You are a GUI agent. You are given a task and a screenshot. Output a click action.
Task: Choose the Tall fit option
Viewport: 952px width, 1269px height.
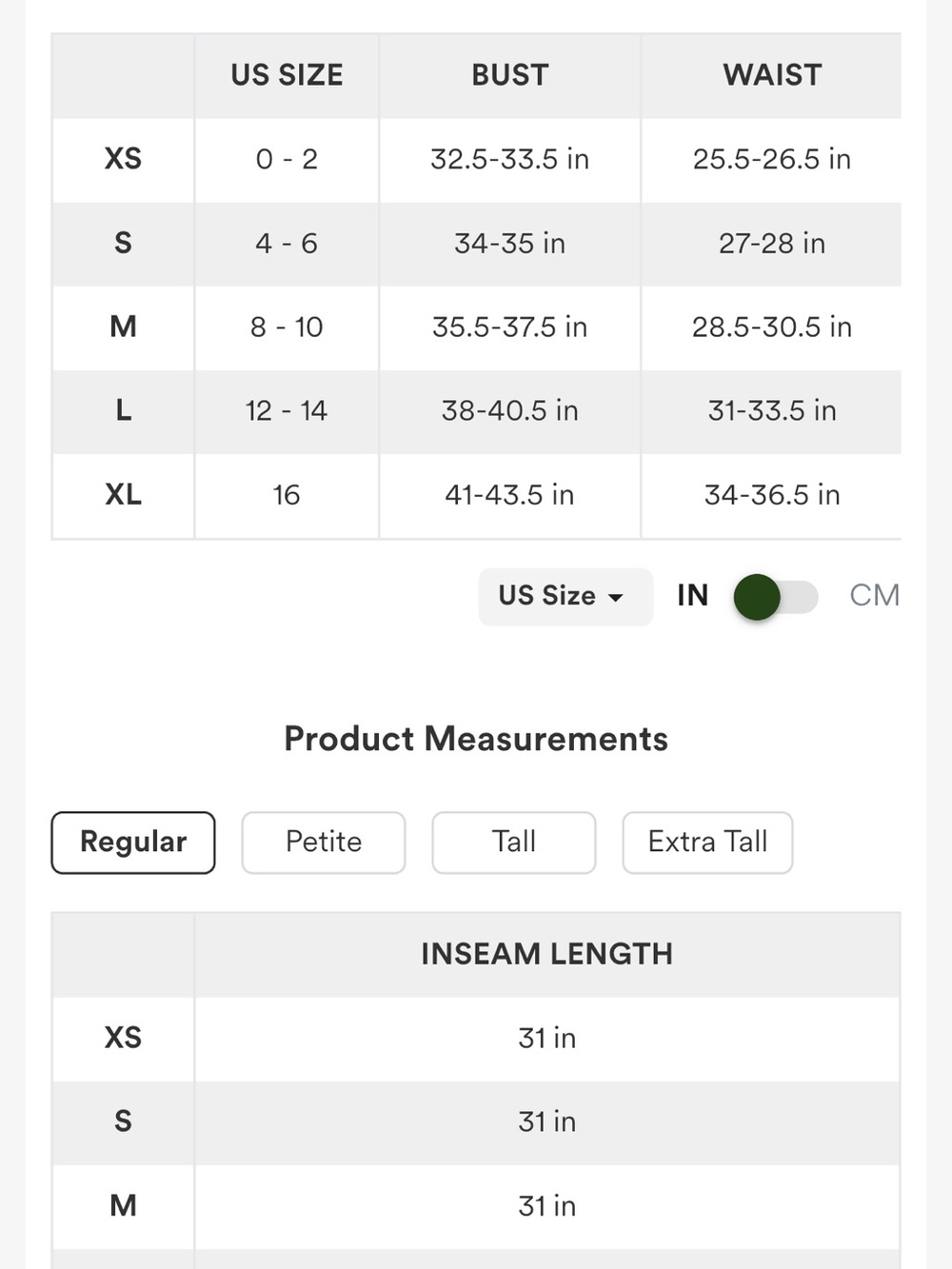click(x=514, y=843)
